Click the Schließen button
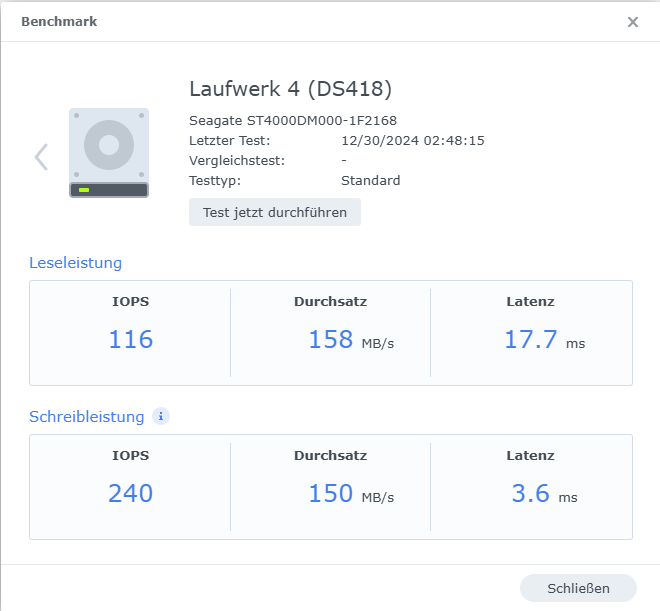The height and width of the screenshot is (611, 660). click(x=578, y=588)
